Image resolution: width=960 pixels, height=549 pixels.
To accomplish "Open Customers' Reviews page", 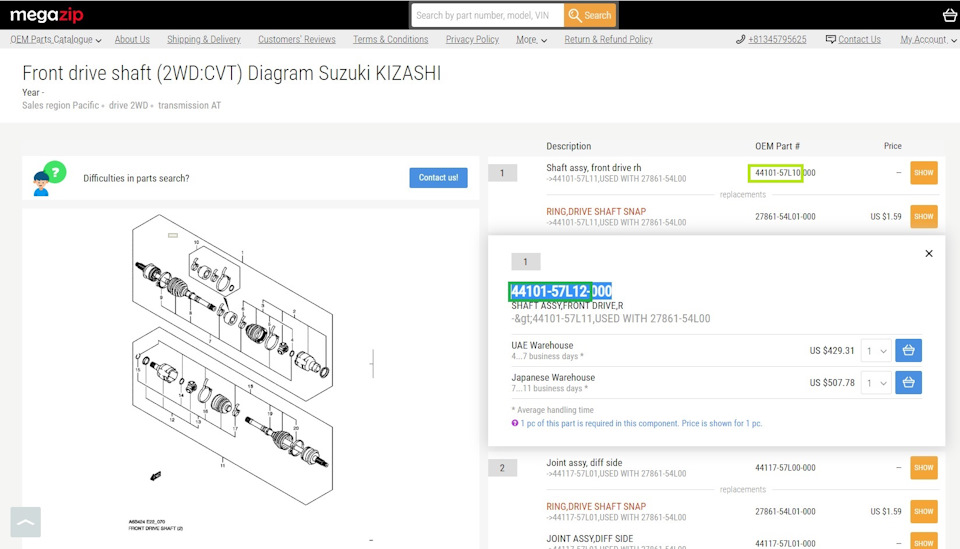I will point(297,39).
